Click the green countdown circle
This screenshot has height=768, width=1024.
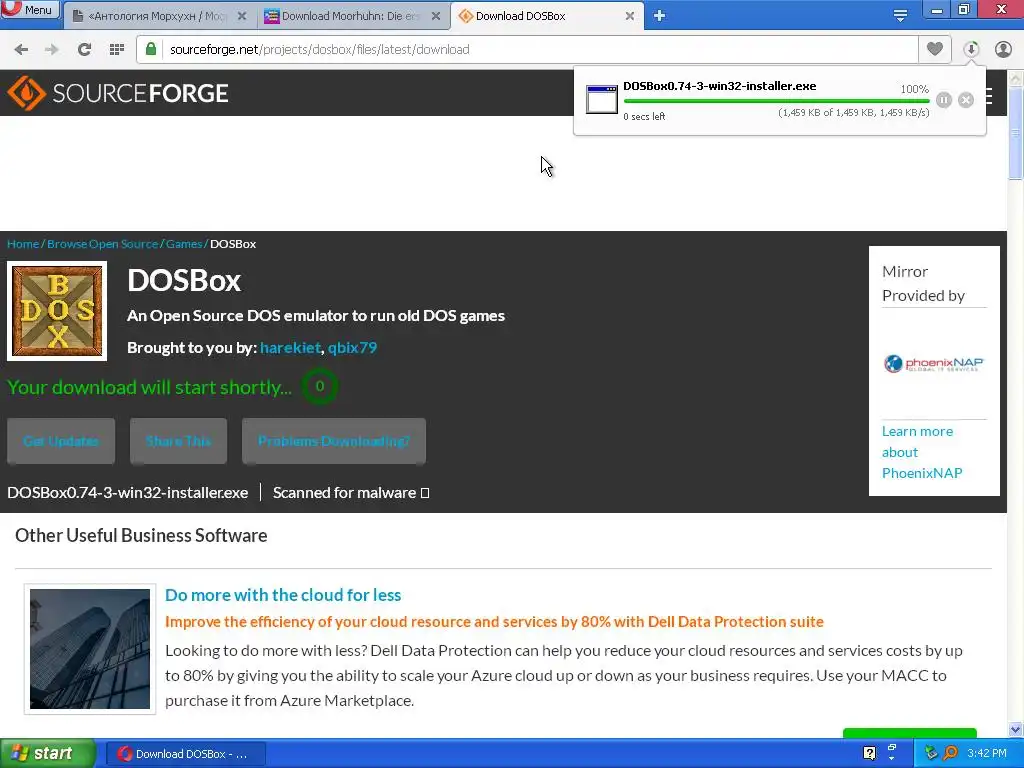(320, 386)
